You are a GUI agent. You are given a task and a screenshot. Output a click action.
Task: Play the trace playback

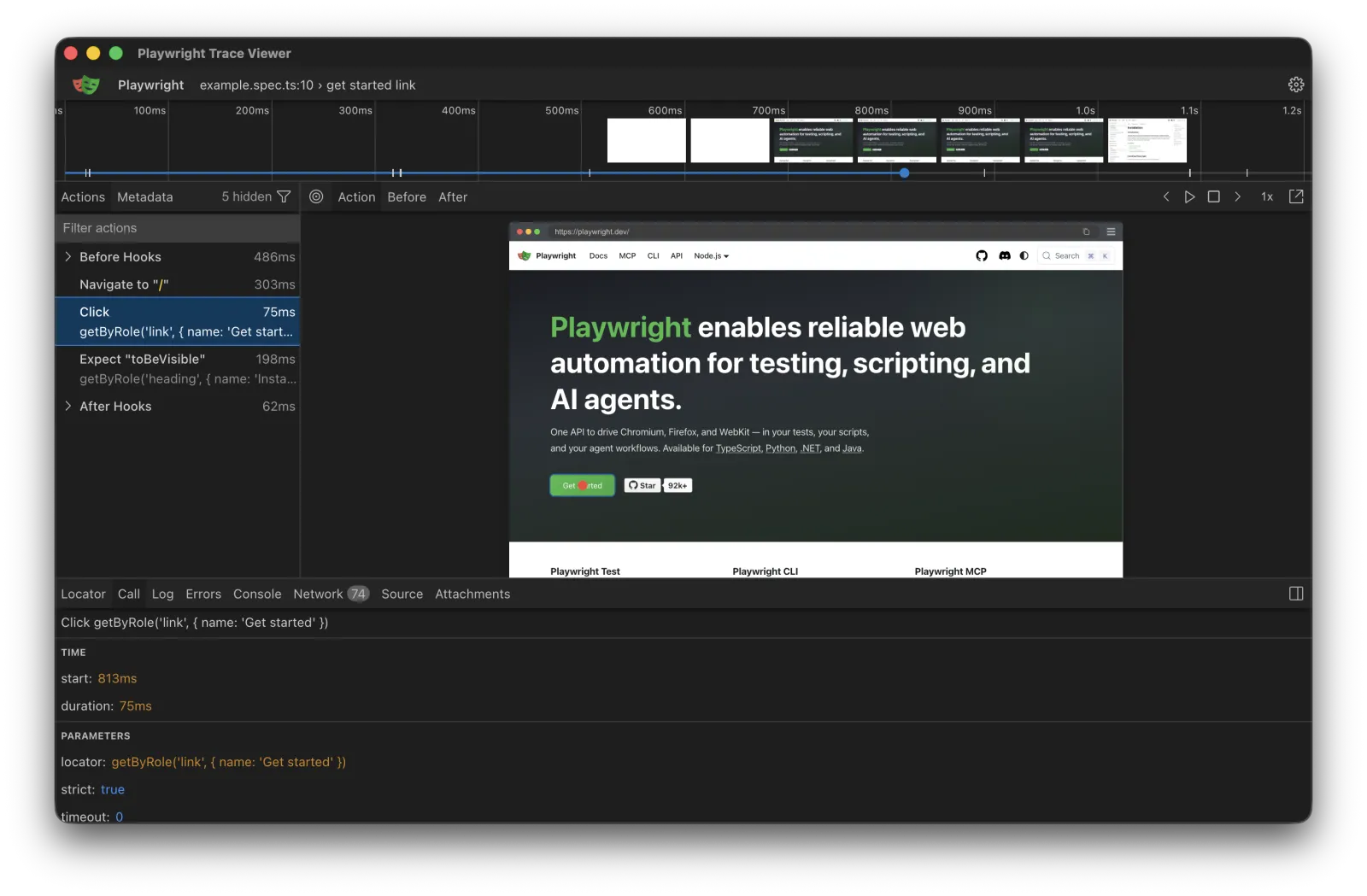pyautogui.click(x=1189, y=196)
